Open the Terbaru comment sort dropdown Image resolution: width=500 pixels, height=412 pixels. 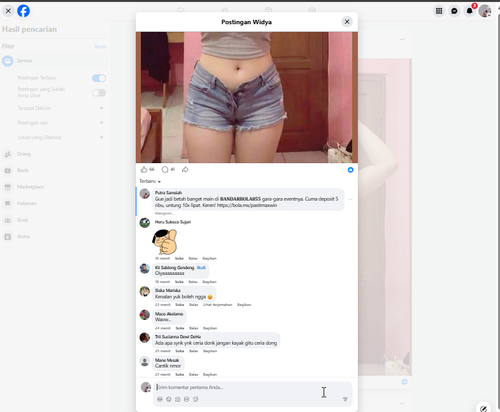(150, 181)
